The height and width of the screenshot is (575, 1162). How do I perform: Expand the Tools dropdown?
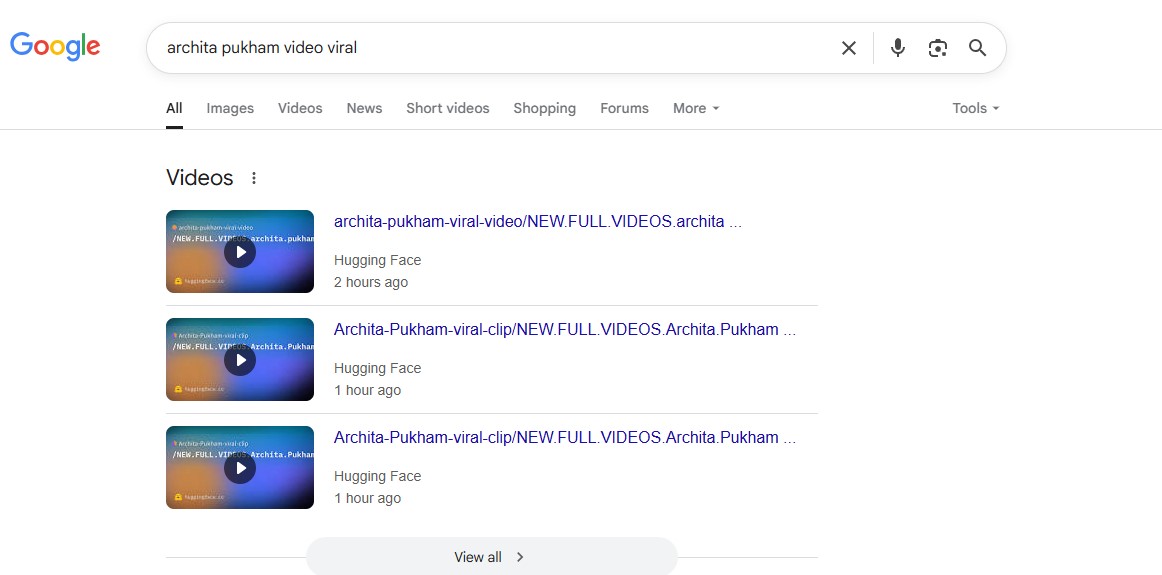[975, 108]
